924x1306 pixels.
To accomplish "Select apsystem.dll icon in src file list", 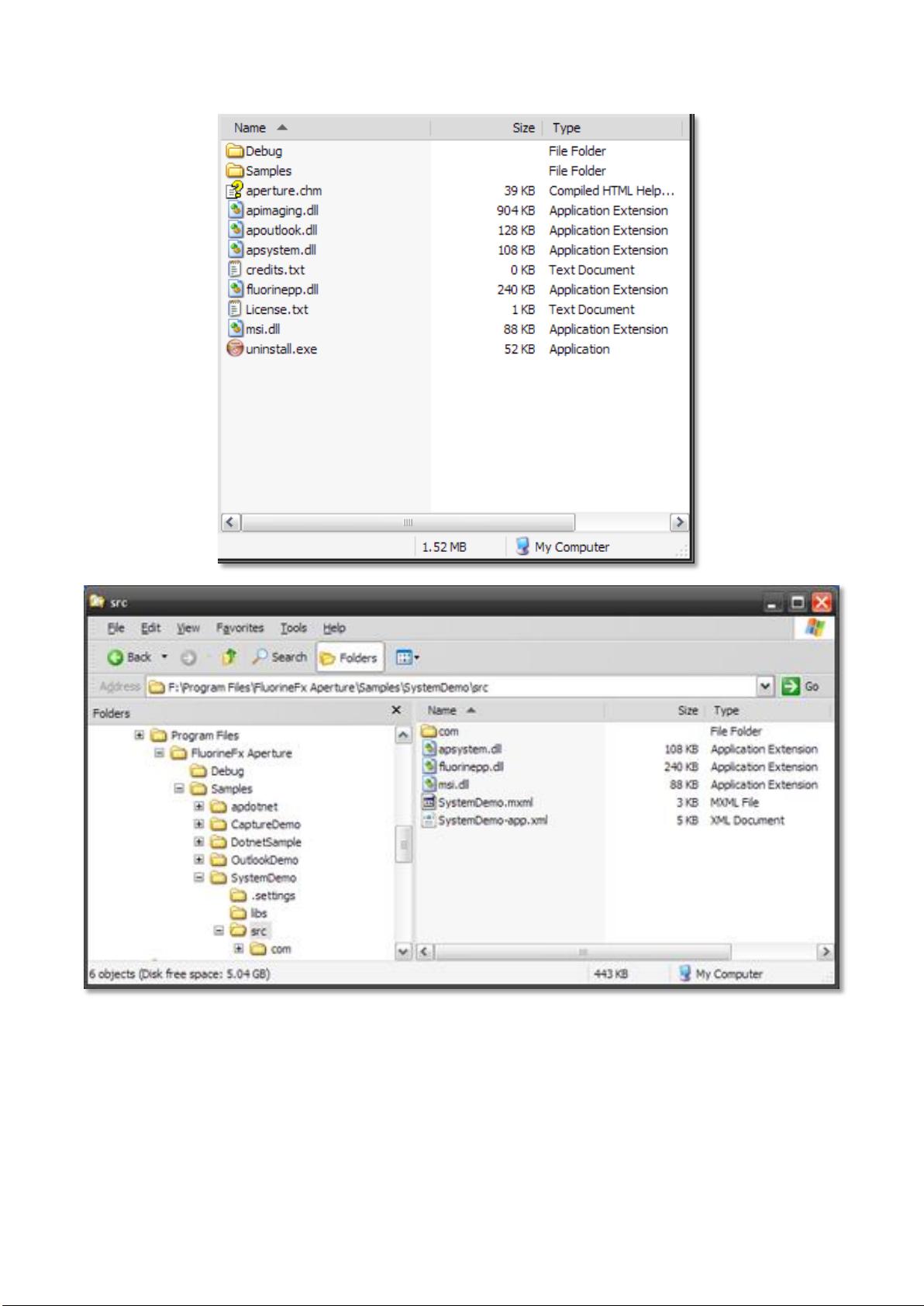I will [430, 749].
